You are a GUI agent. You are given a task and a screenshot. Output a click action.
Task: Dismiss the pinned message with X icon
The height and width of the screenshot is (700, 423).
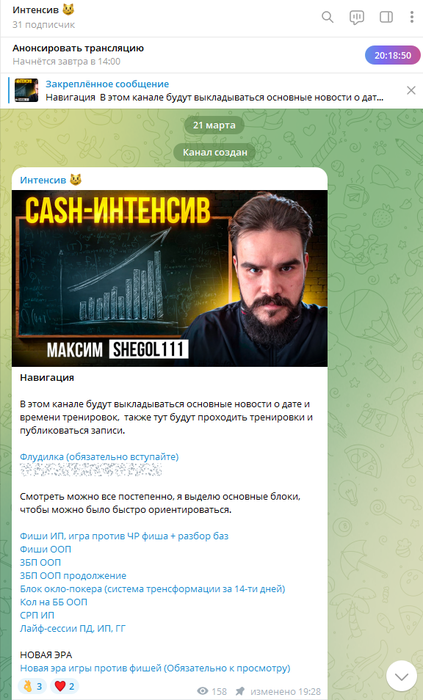coord(411,91)
